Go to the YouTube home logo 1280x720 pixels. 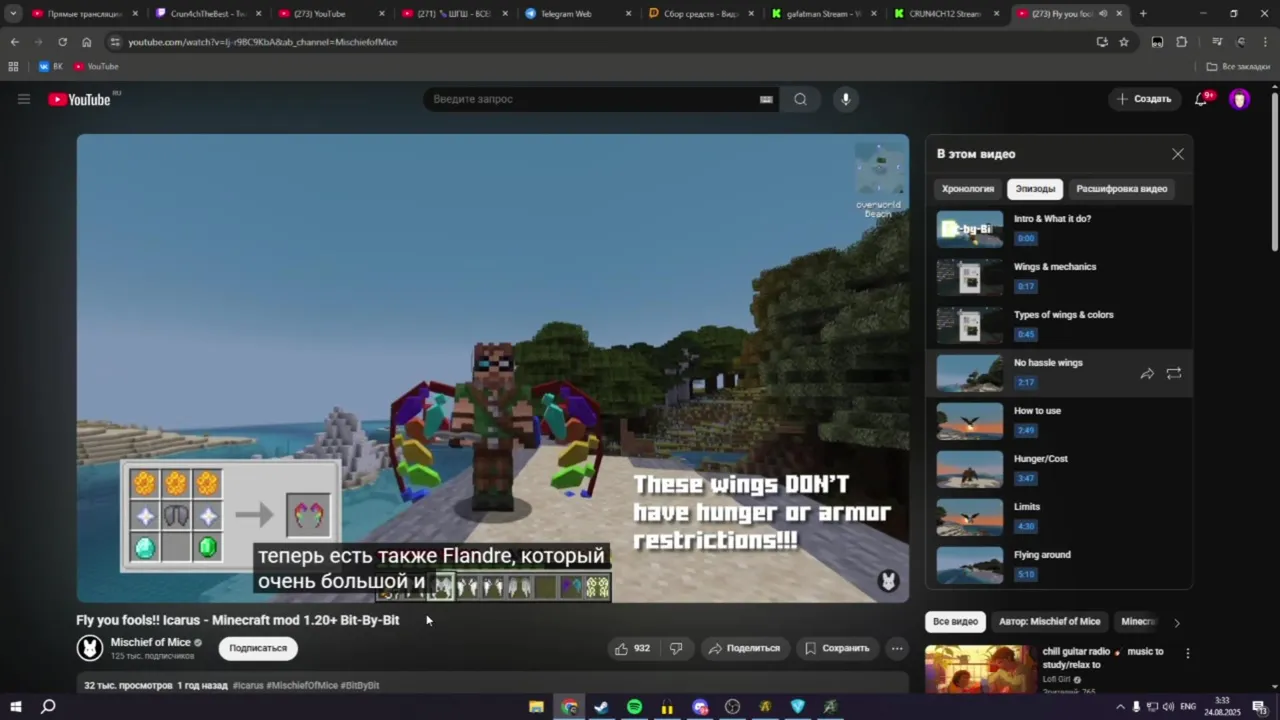[80, 99]
